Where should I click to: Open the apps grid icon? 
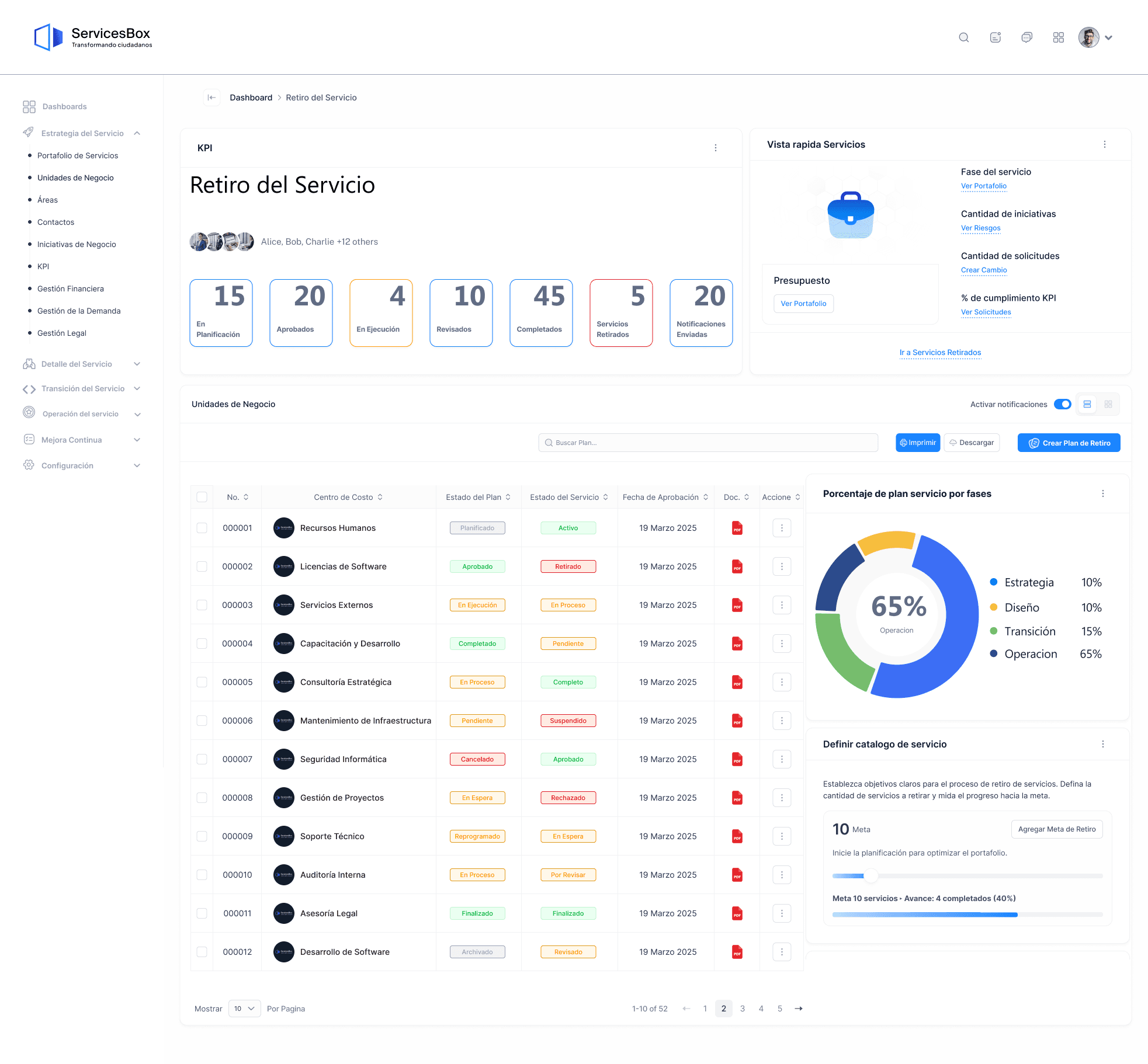1058,38
